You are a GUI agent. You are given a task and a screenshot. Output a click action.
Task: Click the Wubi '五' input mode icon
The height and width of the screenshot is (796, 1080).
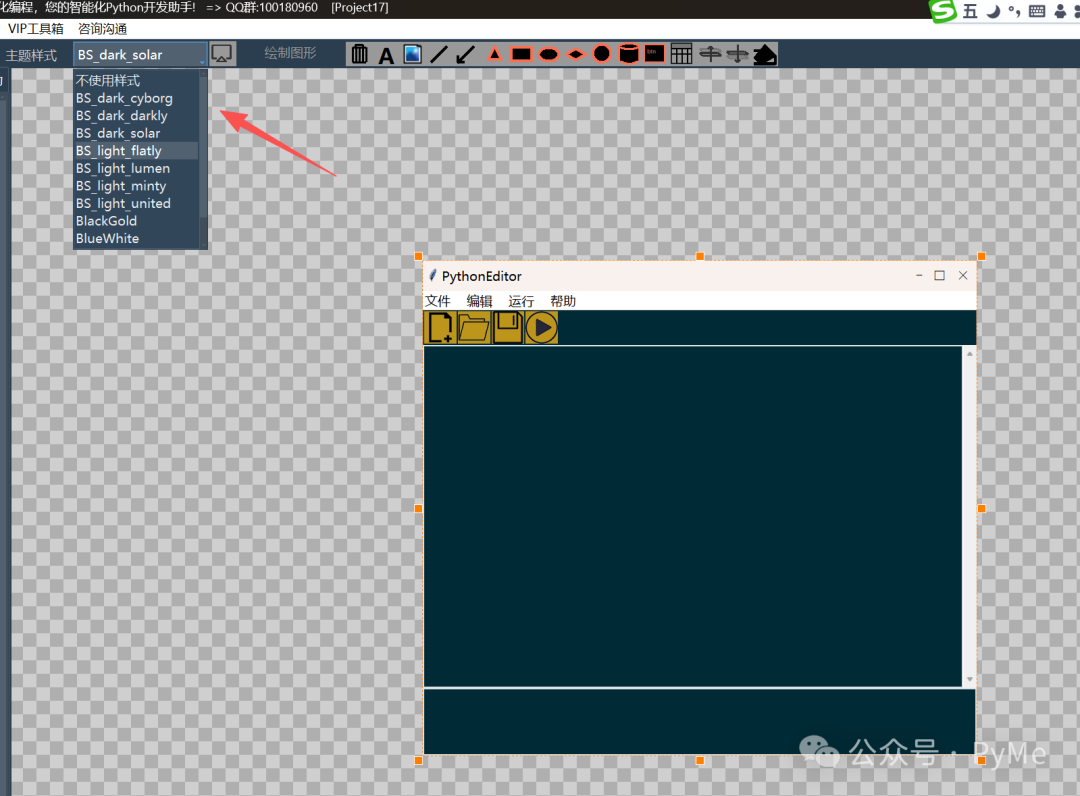[970, 10]
